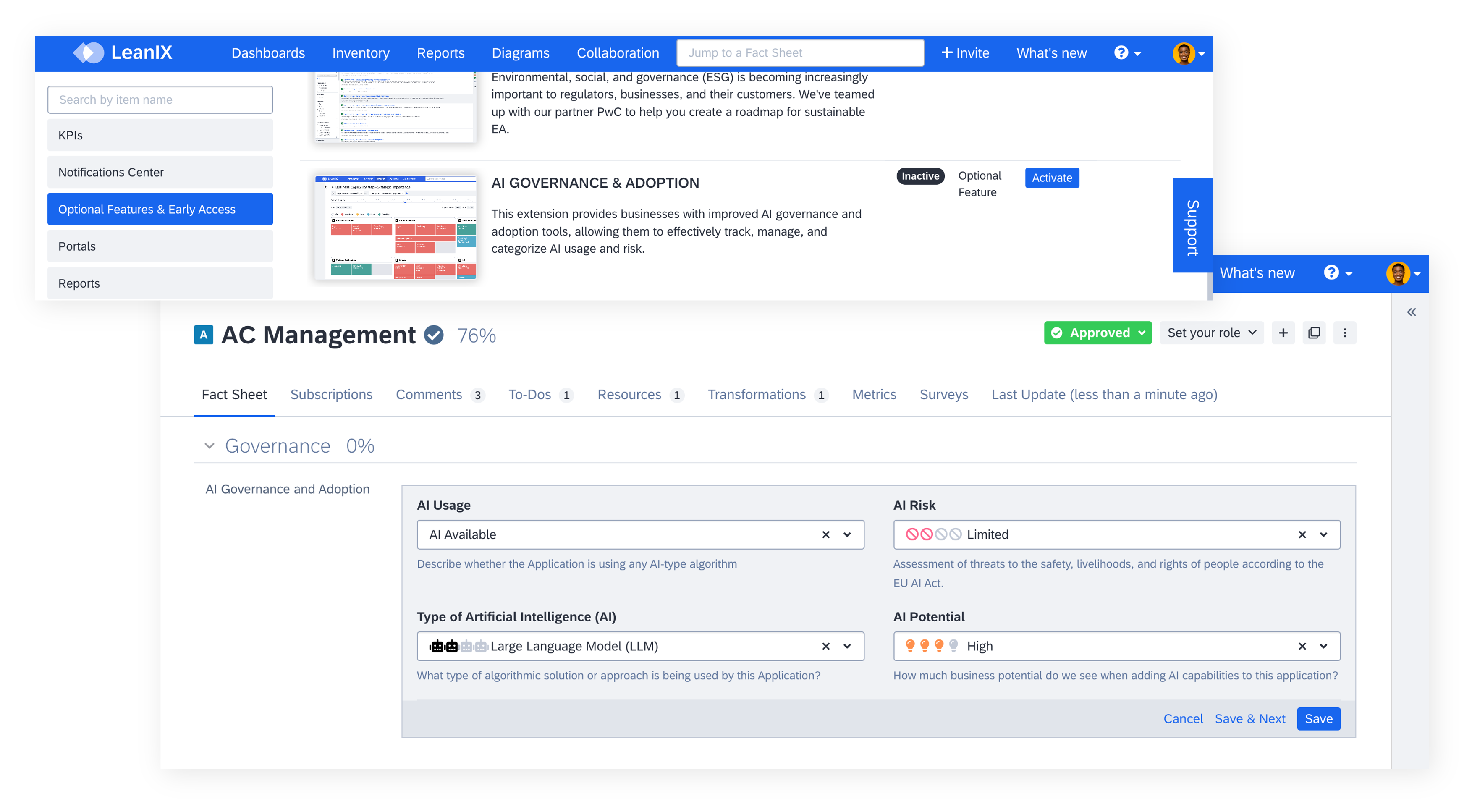The width and height of the screenshot is (1472, 812).
Task: Select Reports in the admin sidebar
Action: pyautogui.click(x=160, y=283)
